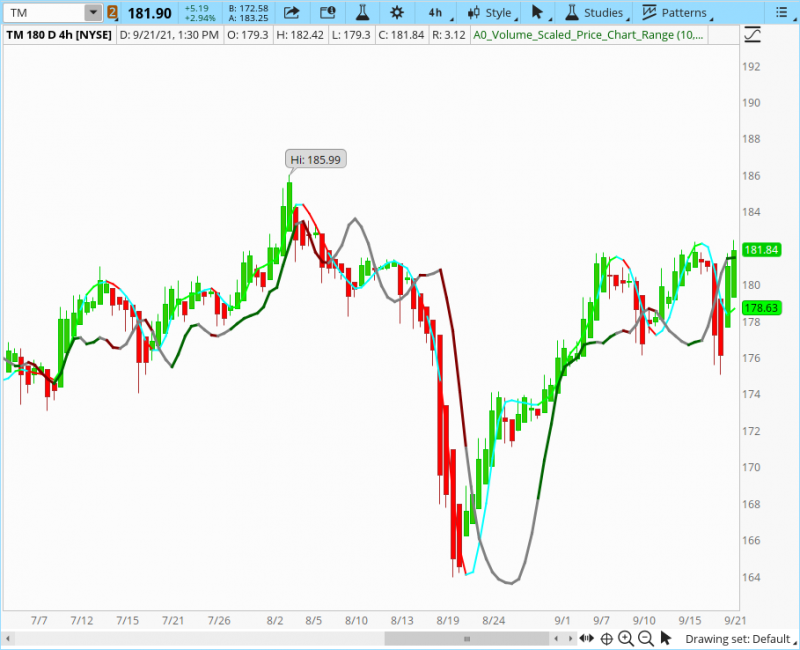Open the Drawing set Default dropdown
Image resolution: width=800 pixels, height=650 pixels.
pyautogui.click(x=738, y=638)
